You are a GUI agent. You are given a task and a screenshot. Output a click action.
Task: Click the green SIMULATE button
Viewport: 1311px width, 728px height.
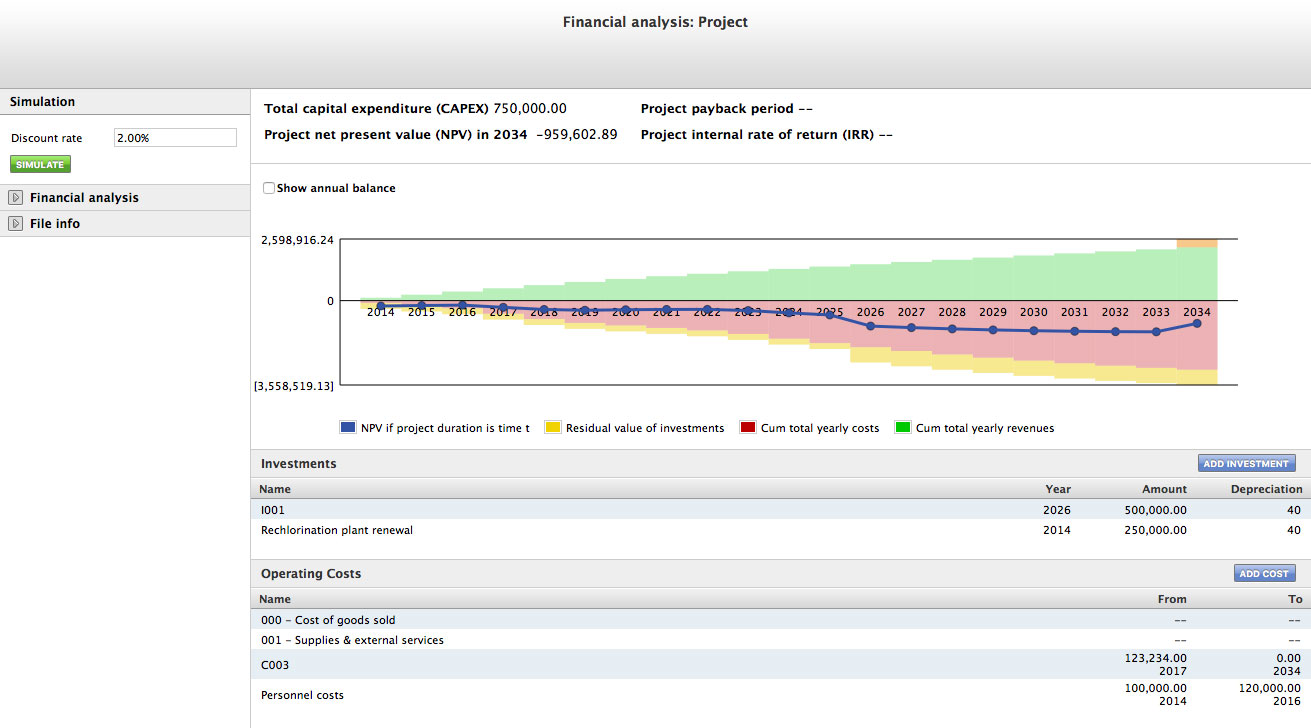[x=40, y=165]
